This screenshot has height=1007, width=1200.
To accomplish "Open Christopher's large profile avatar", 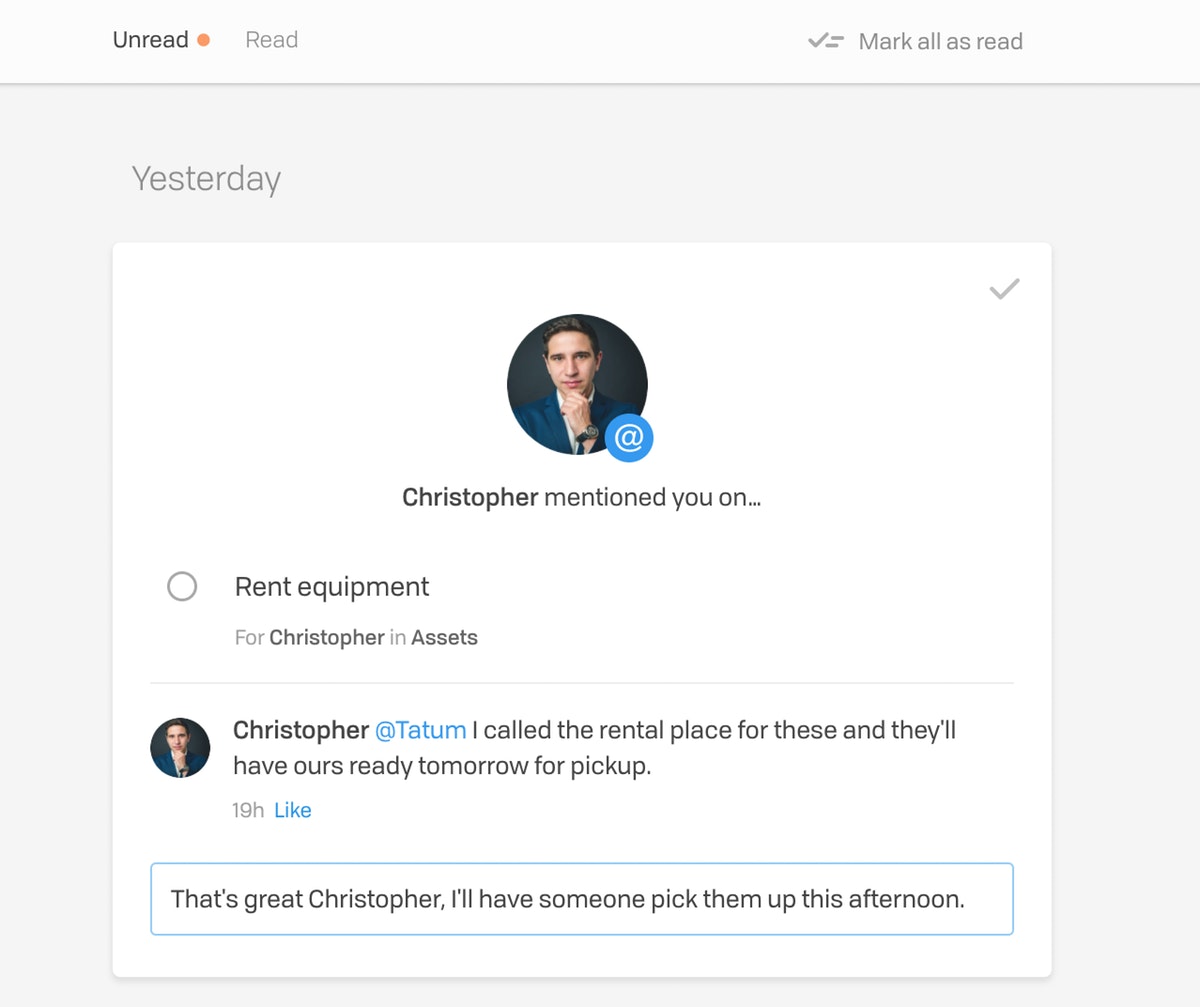I will (x=577, y=384).
